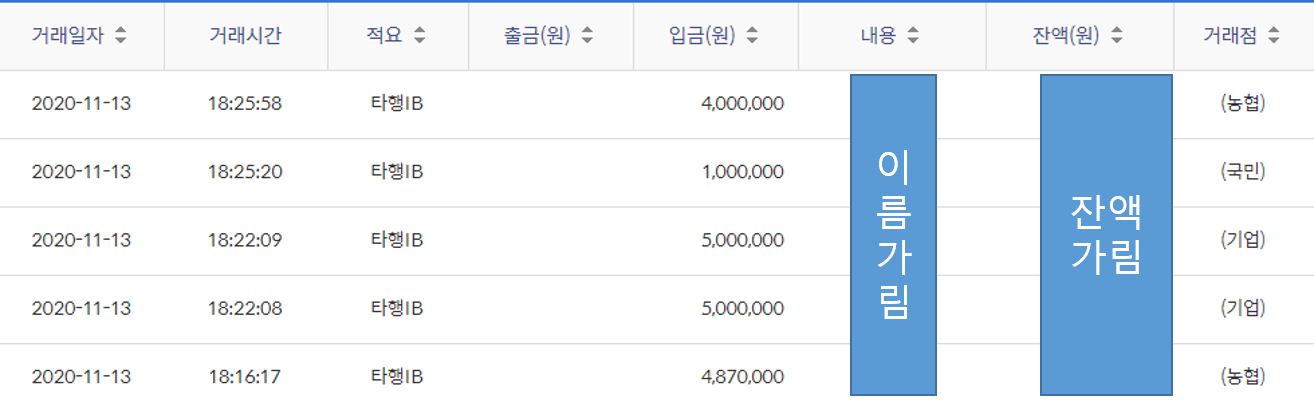Viewport: 1314px width, 410px height.
Task: Sort table by 출금(원) sort arrows
Action: pyautogui.click(x=587, y=36)
